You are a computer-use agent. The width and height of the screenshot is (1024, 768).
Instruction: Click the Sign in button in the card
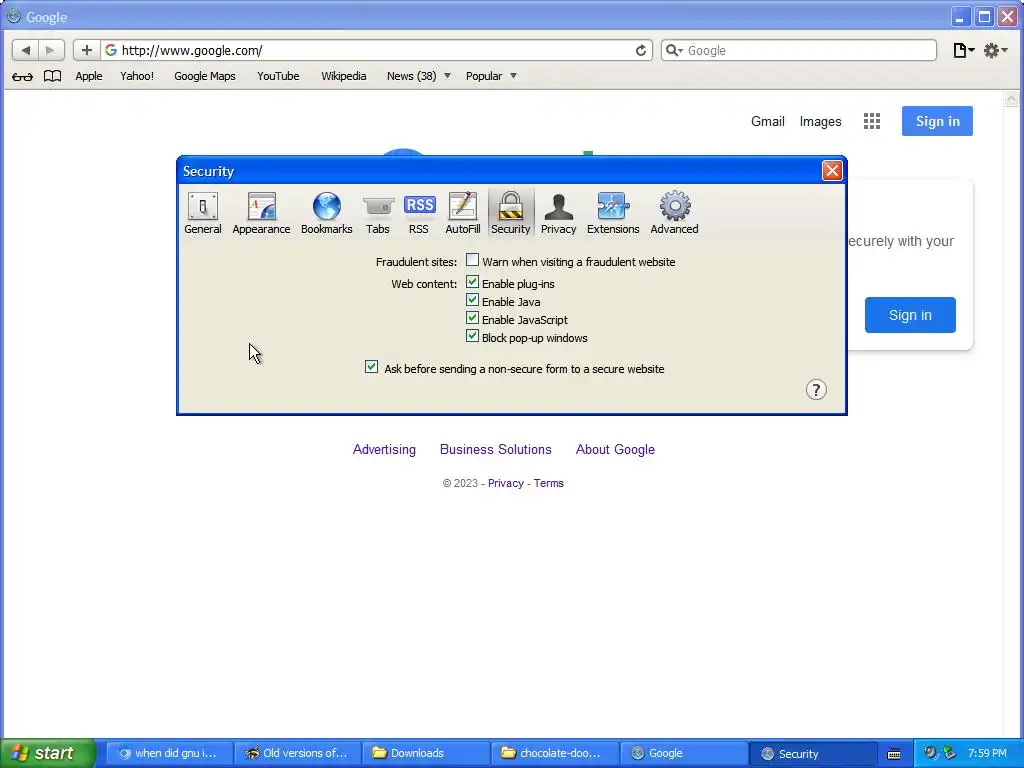click(910, 315)
